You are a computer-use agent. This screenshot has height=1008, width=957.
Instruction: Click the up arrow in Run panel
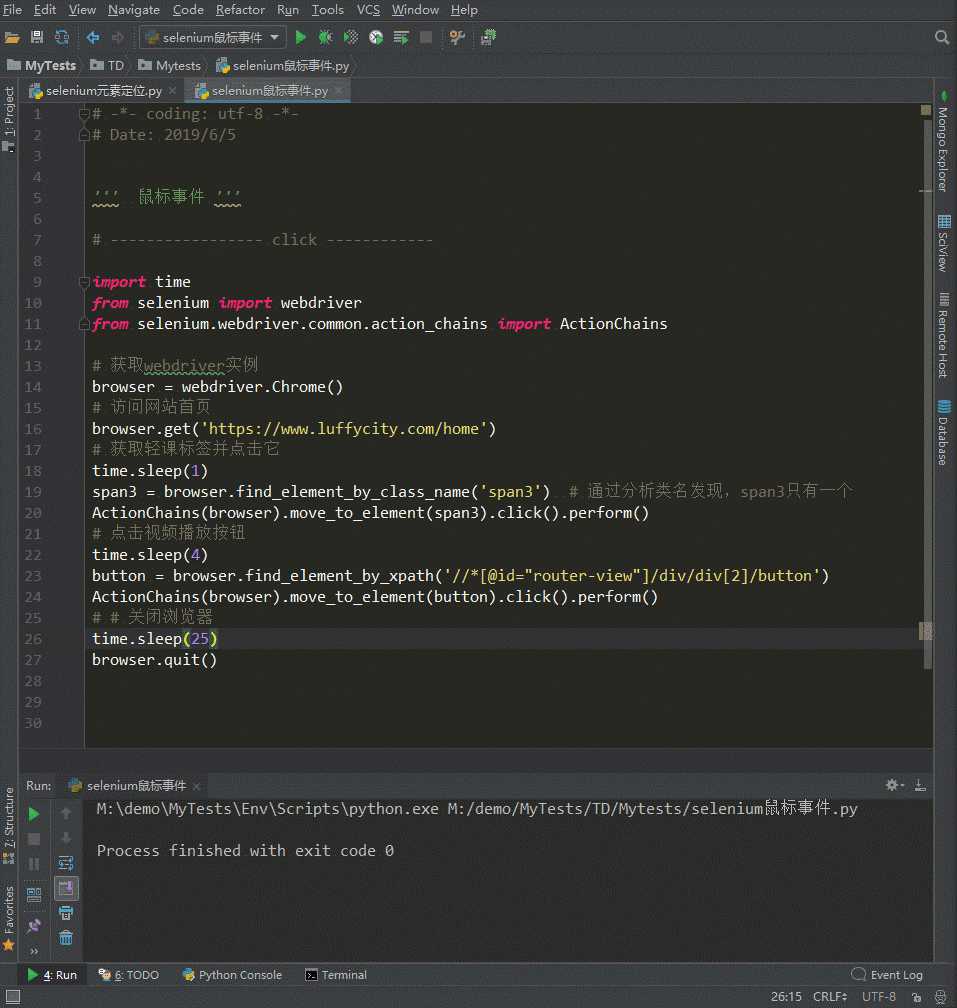pos(66,813)
